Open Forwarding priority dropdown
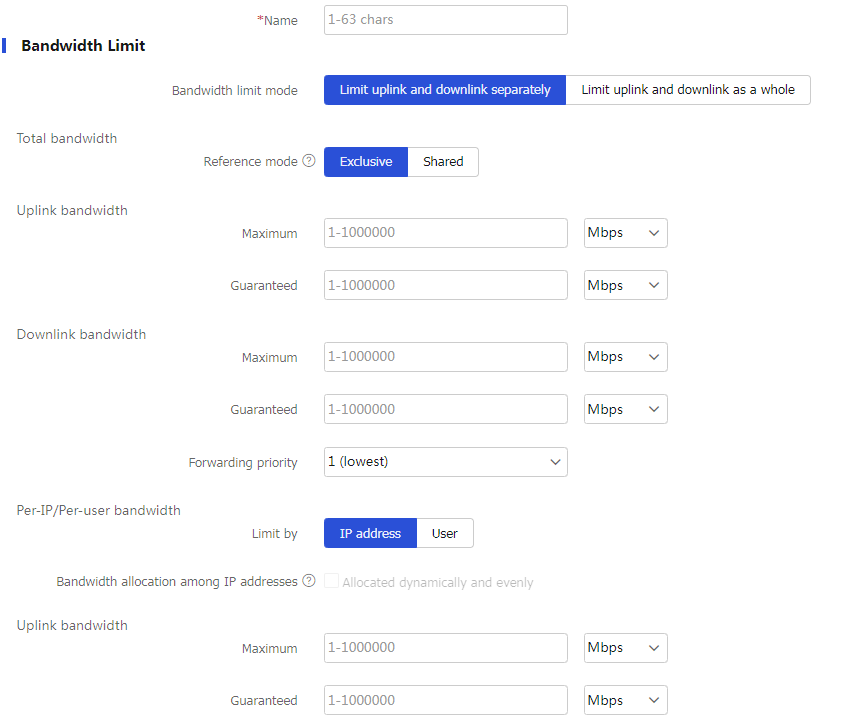The height and width of the screenshot is (724, 846). 446,462
